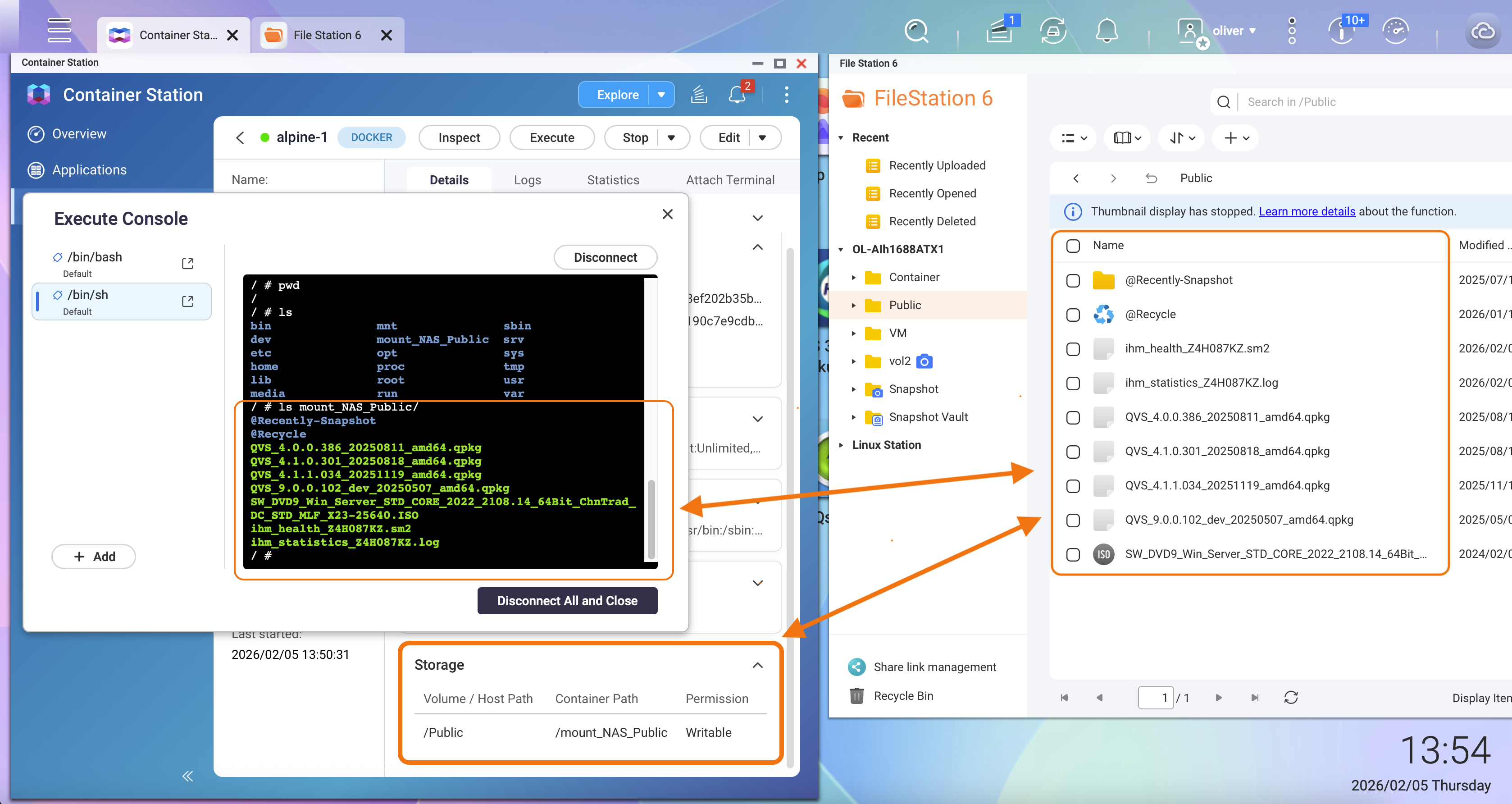
Task: Collapse the Storage section chevron
Action: pyautogui.click(x=757, y=665)
